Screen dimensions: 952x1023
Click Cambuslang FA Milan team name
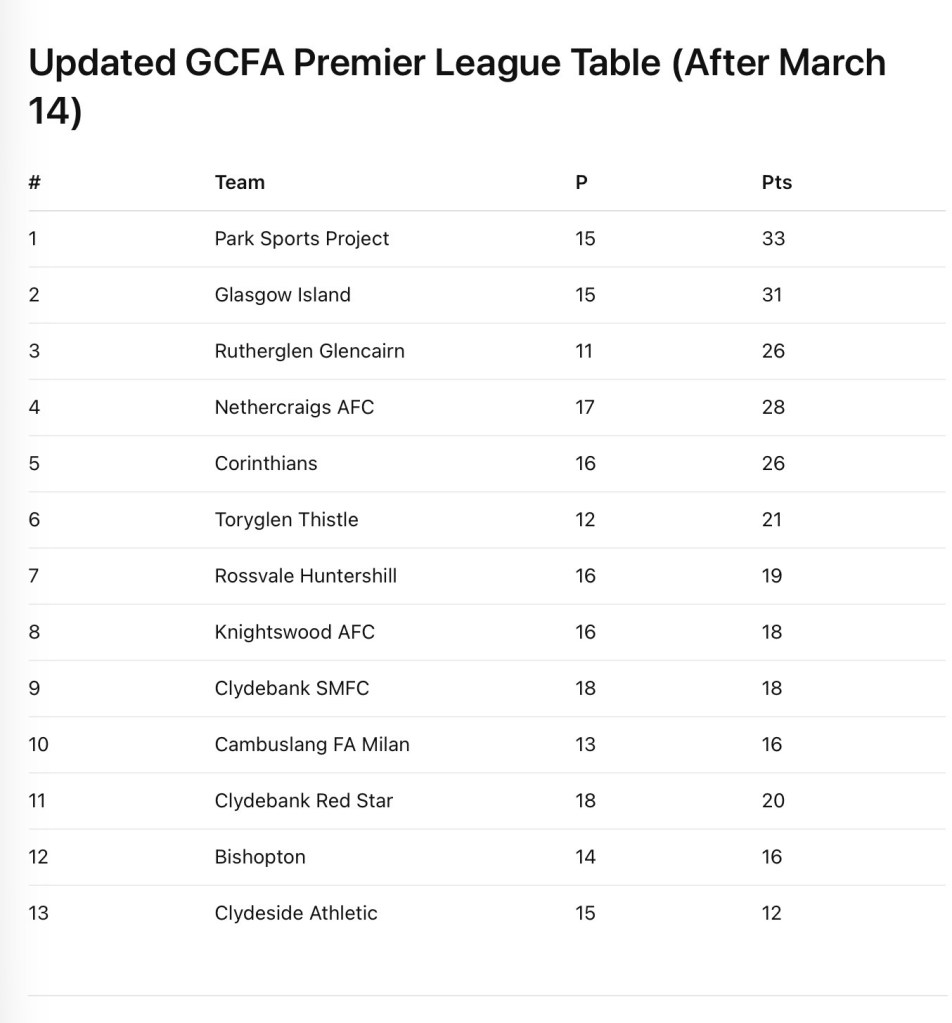[x=312, y=744]
